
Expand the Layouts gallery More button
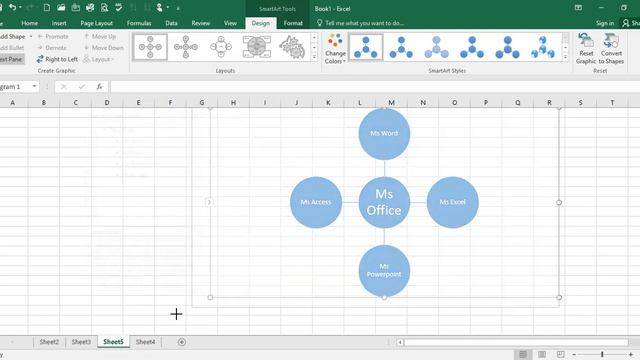314,57
